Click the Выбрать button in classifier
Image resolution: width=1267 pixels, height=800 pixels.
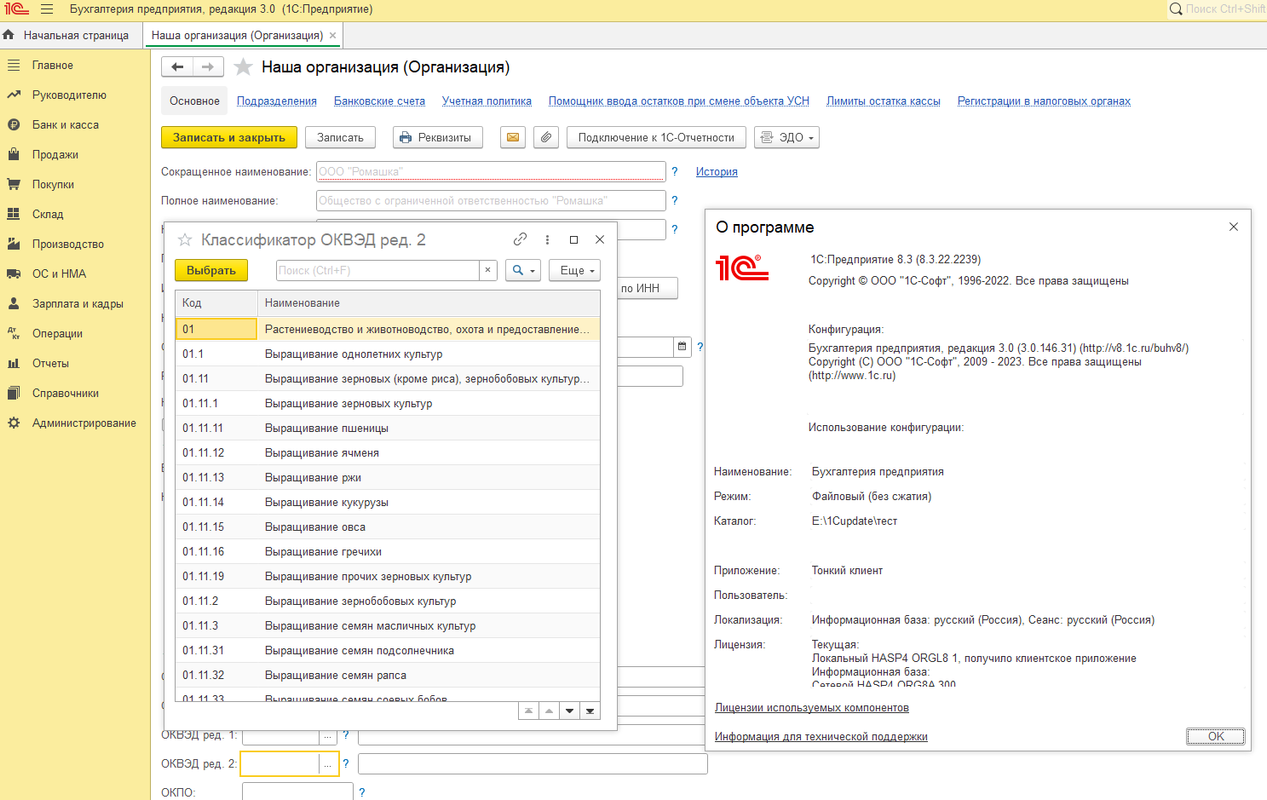click(x=211, y=270)
